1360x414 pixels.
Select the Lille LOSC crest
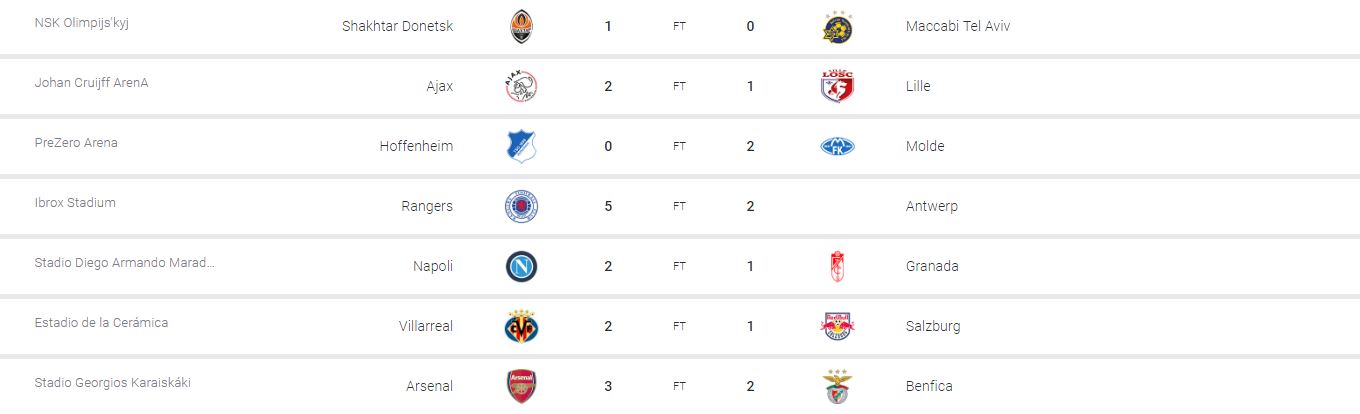836,86
